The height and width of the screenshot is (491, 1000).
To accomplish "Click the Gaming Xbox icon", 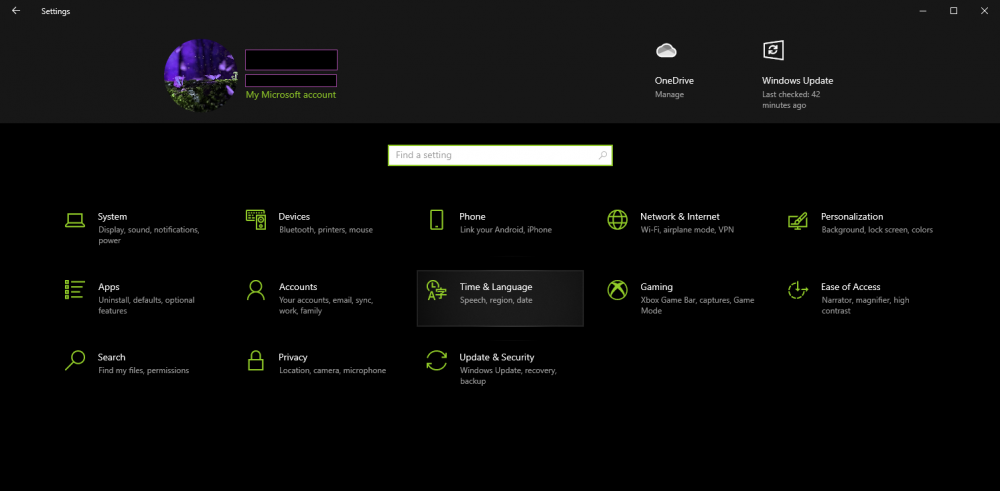I will [x=617, y=290].
